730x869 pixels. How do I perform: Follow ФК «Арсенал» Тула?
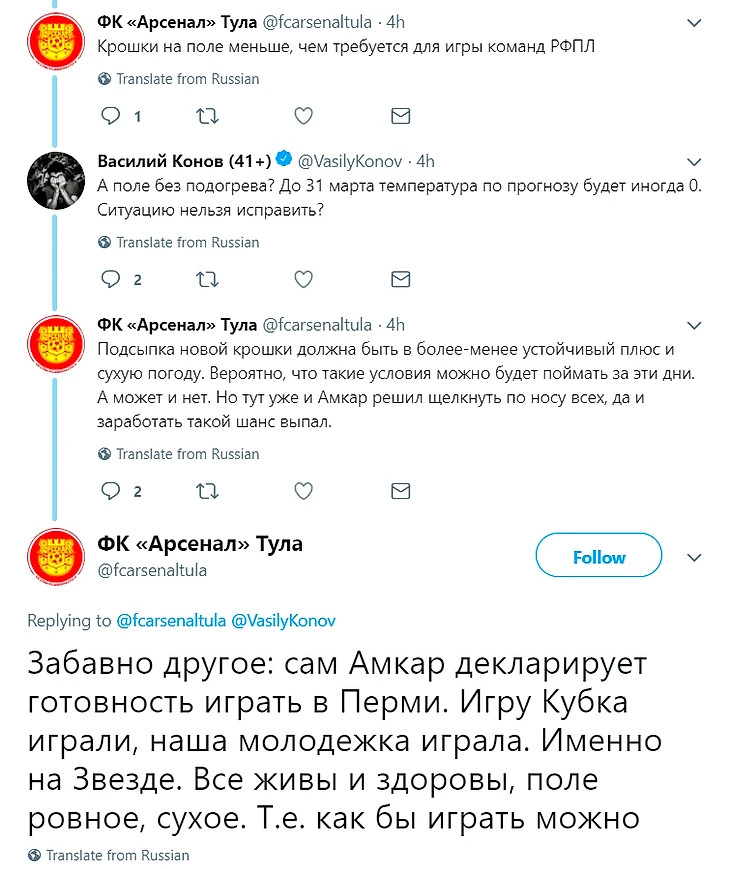tap(598, 557)
